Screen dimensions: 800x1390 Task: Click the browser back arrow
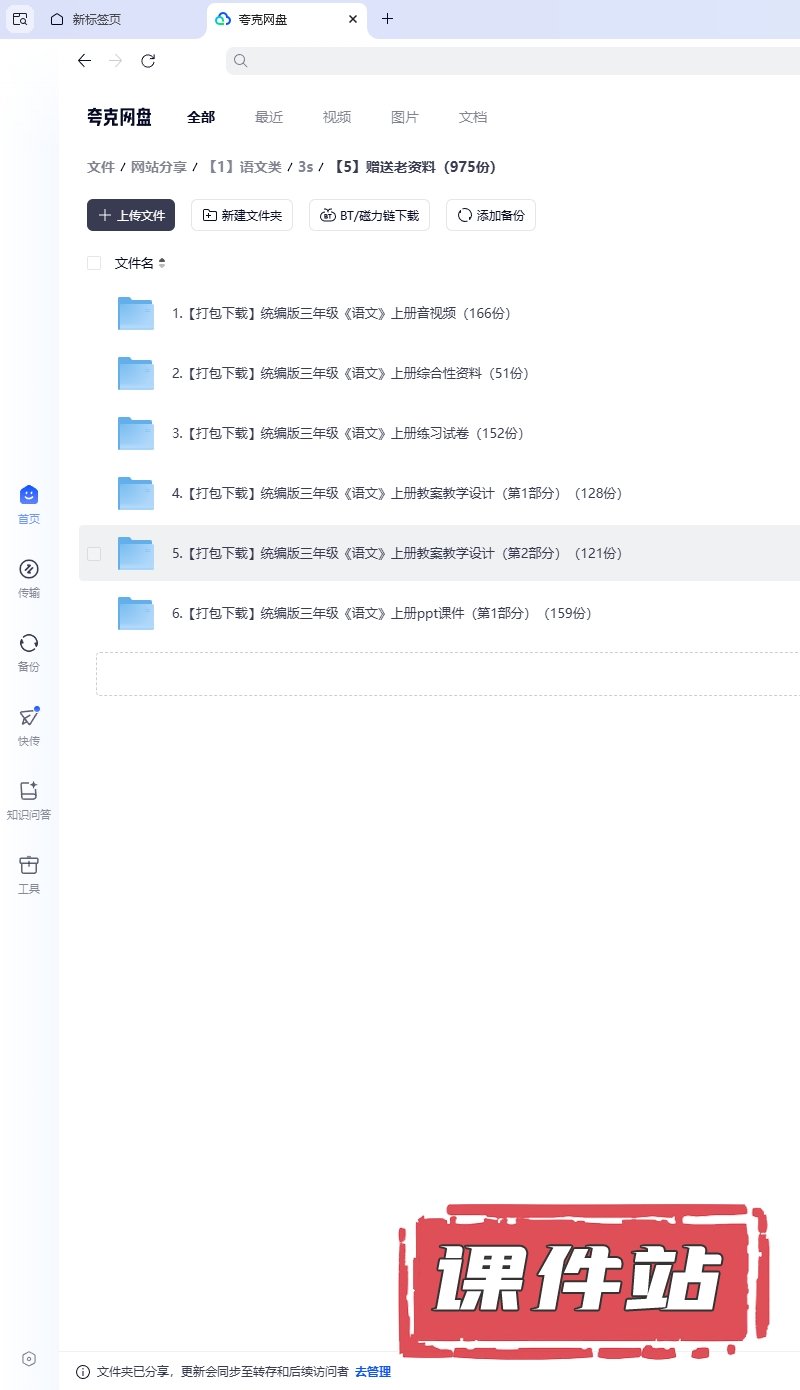pyautogui.click(x=84, y=61)
